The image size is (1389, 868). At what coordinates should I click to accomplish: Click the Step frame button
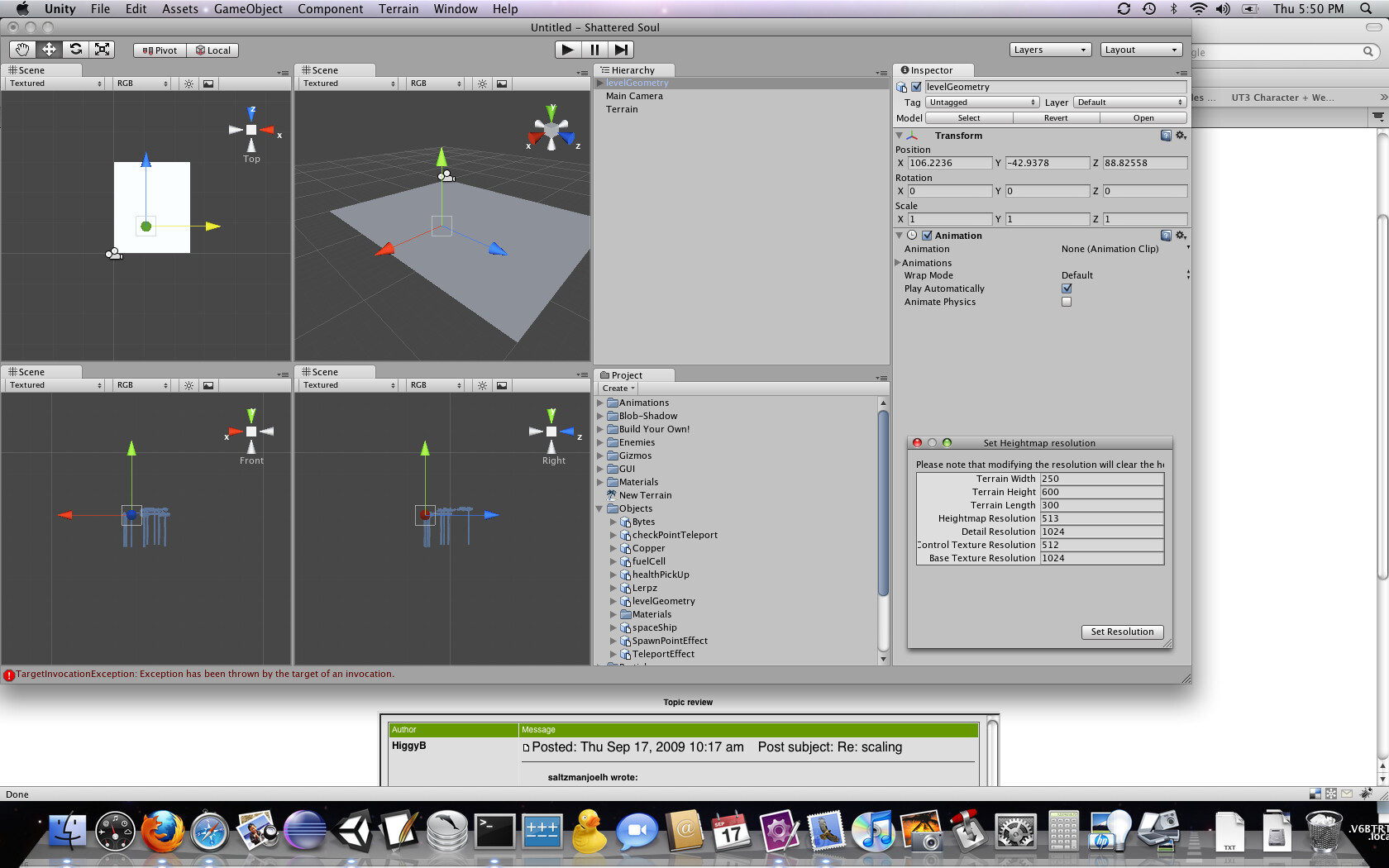click(x=621, y=50)
